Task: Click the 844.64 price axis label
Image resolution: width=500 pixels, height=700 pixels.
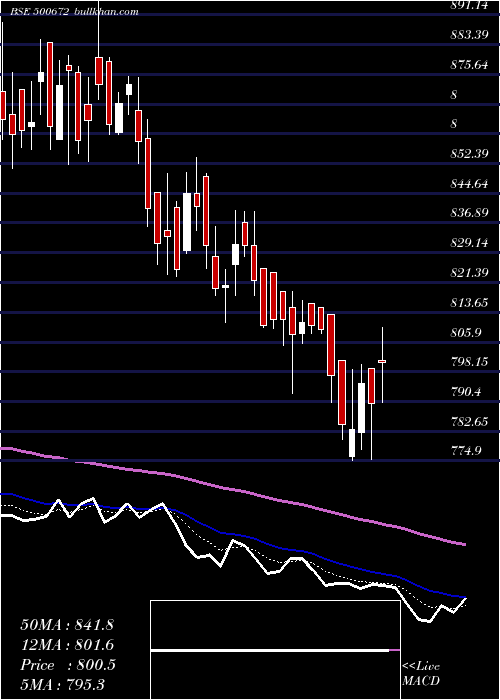Action: click(470, 183)
